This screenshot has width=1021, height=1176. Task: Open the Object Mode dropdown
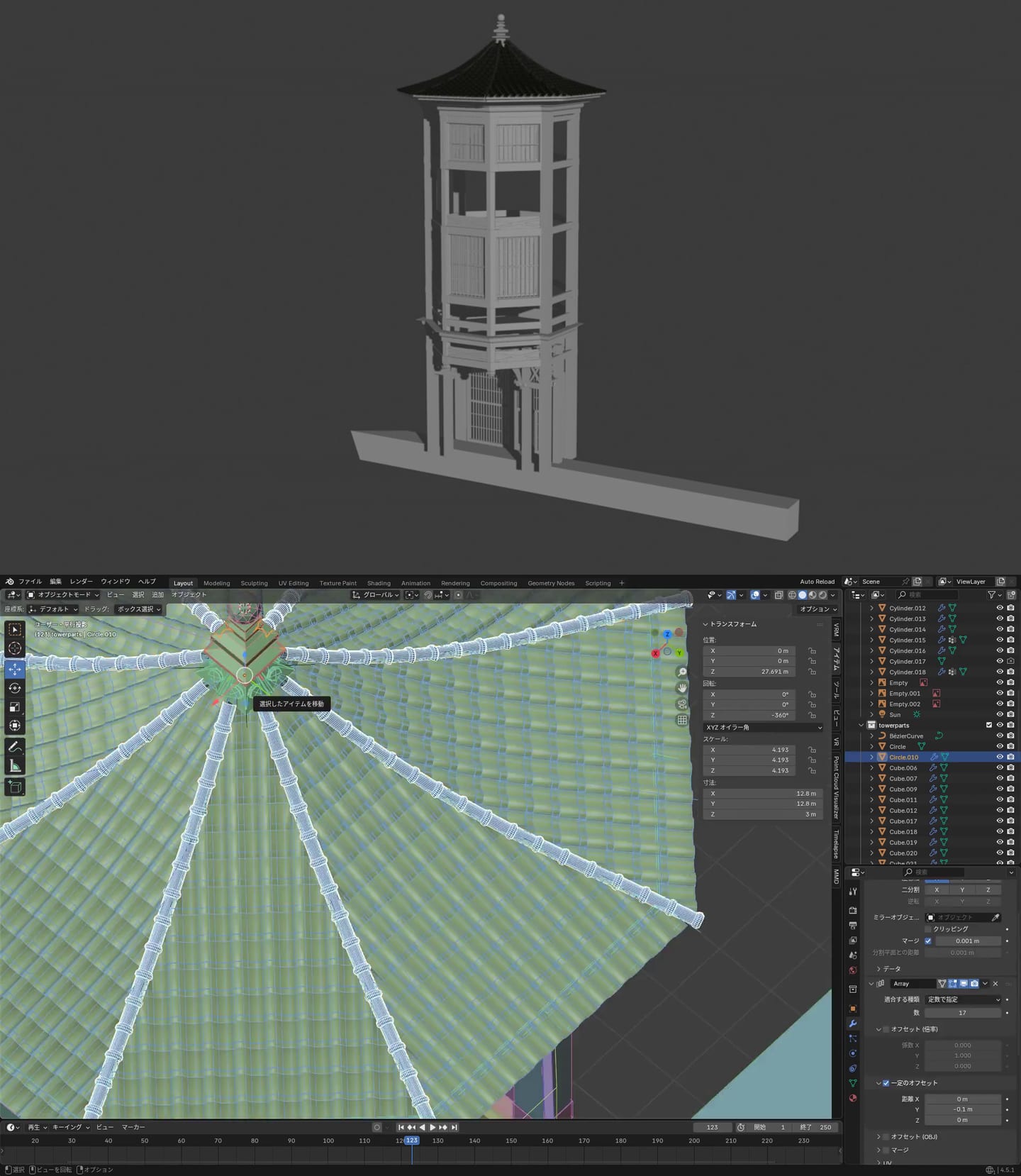point(62,595)
